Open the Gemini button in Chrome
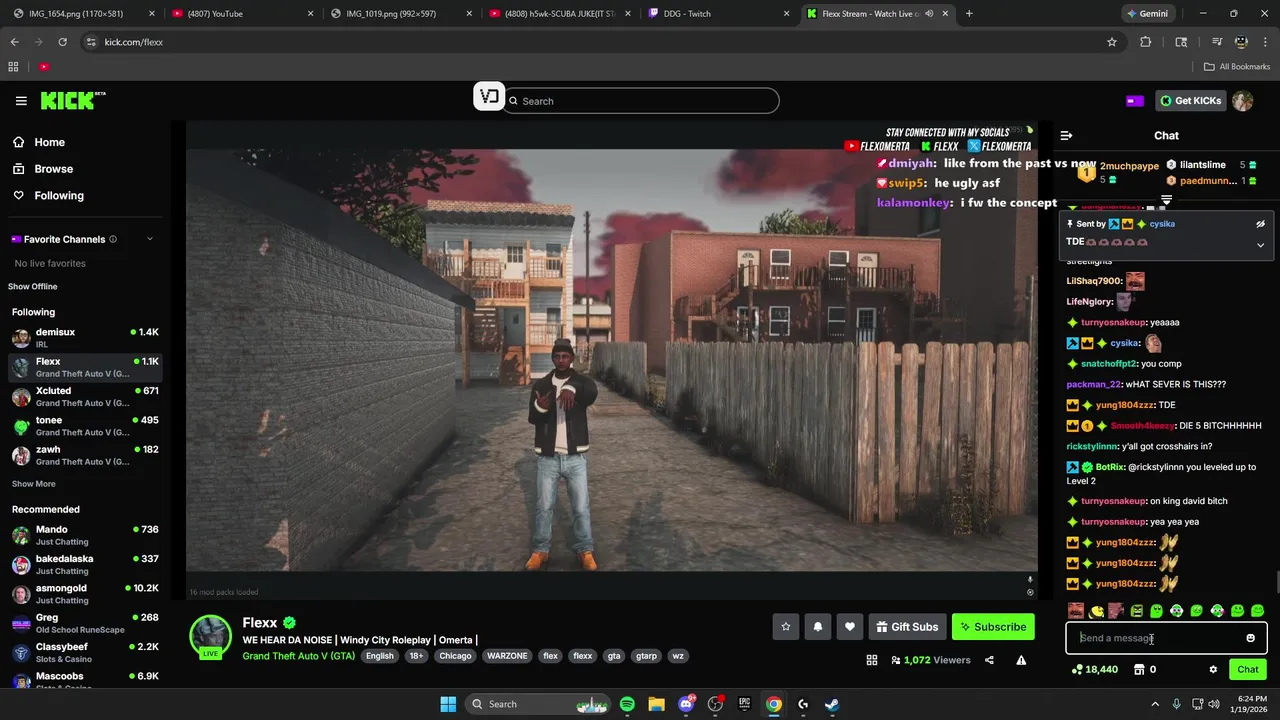Viewport: 1280px width, 720px height. tap(1146, 14)
